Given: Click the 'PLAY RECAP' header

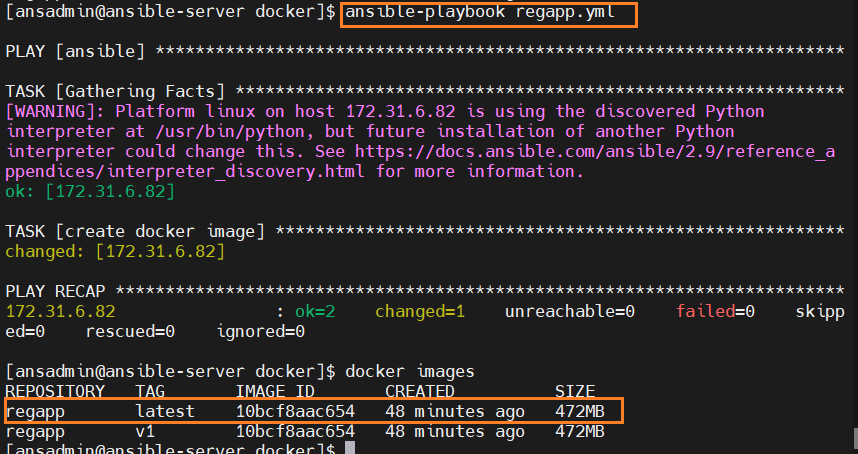Looking at the screenshot, I should point(55,291).
